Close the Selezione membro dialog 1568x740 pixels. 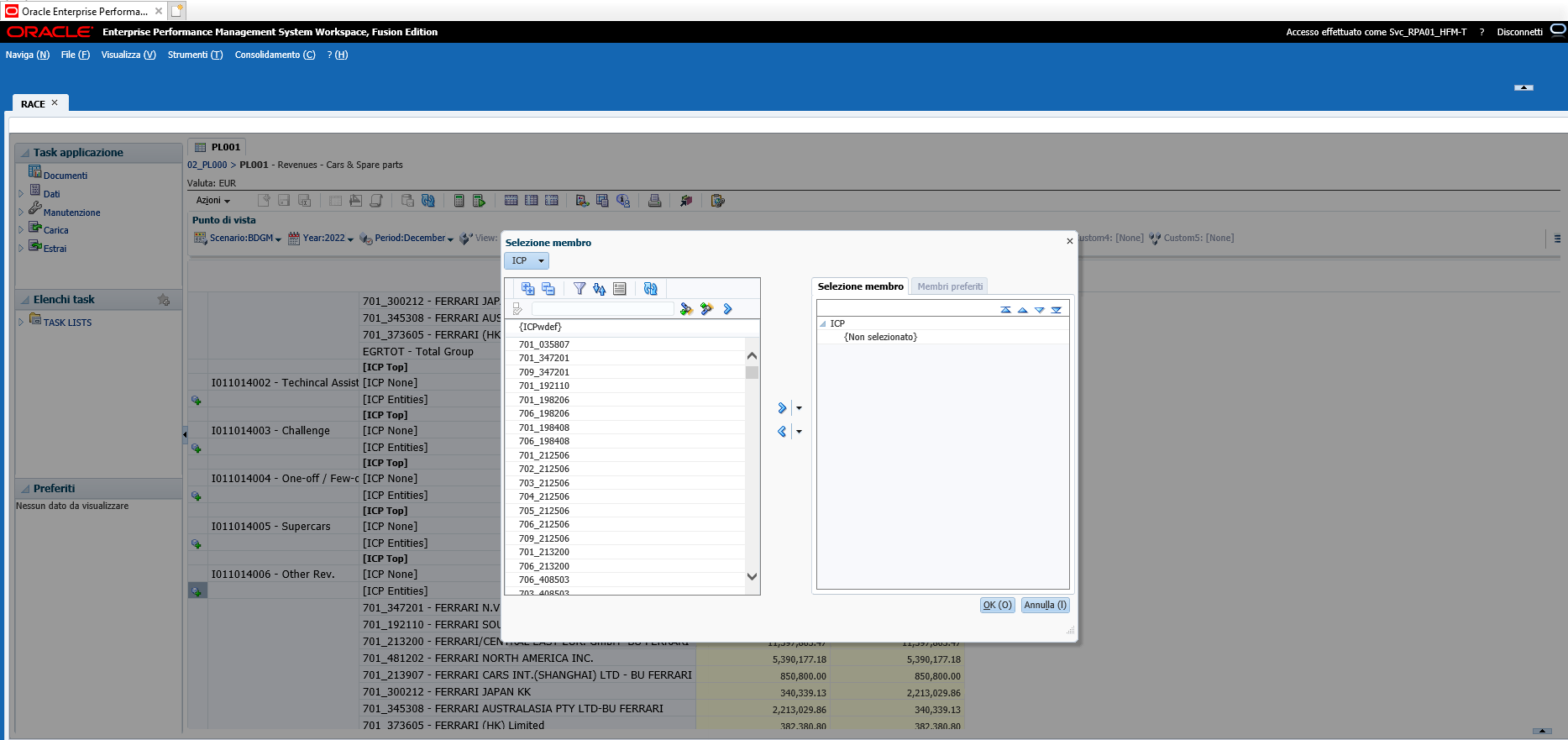[x=1070, y=241]
